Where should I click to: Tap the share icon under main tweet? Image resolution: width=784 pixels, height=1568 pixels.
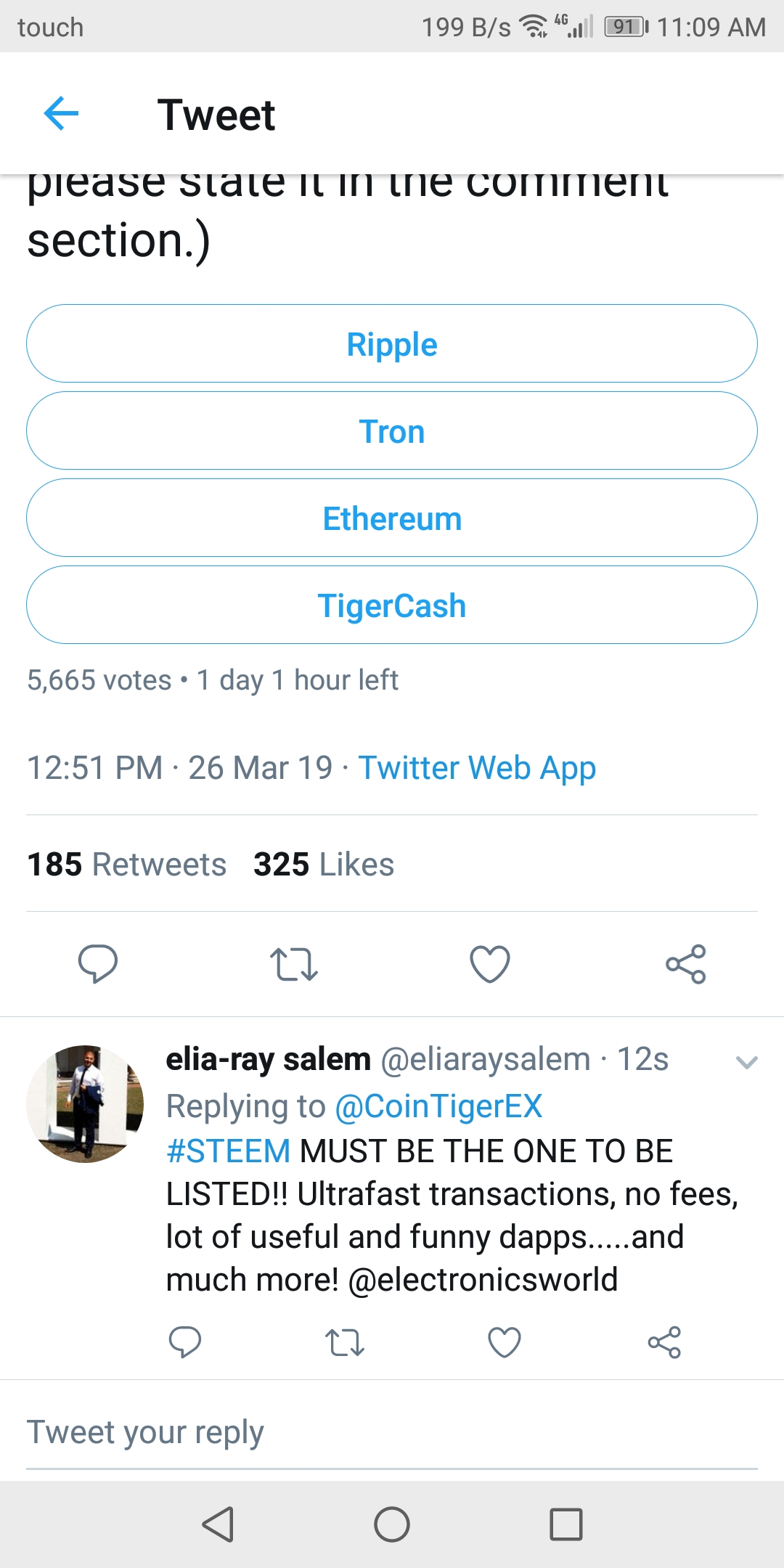coord(686,964)
